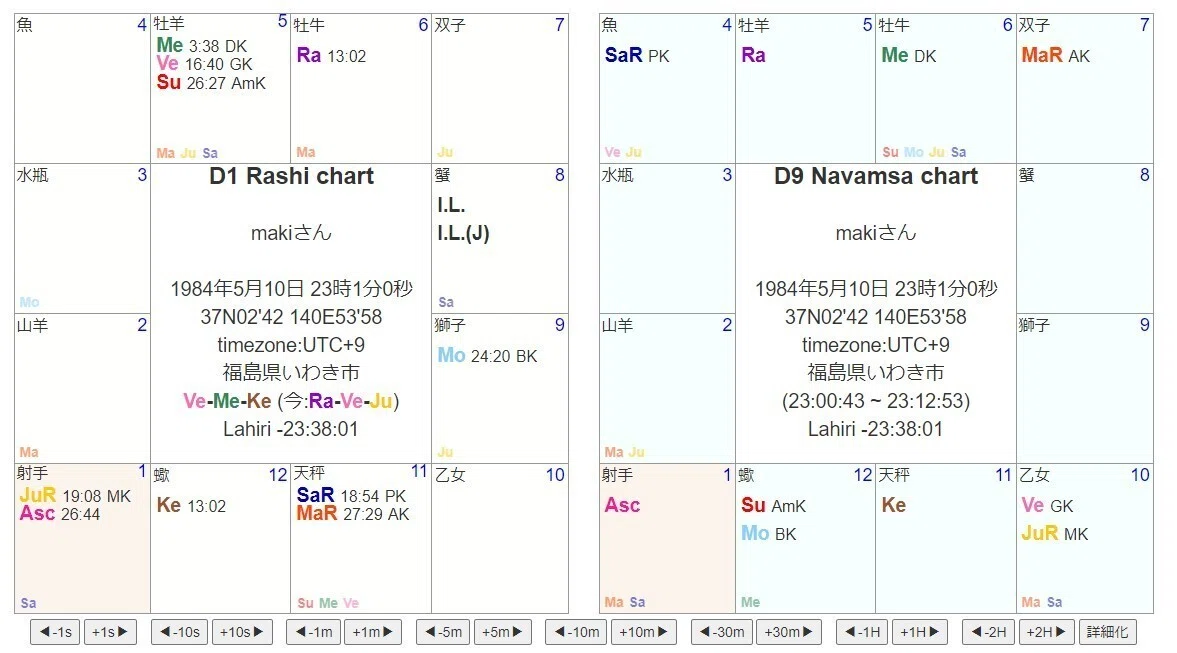Click the I.L. label in D1 Cancer house

pos(451,205)
